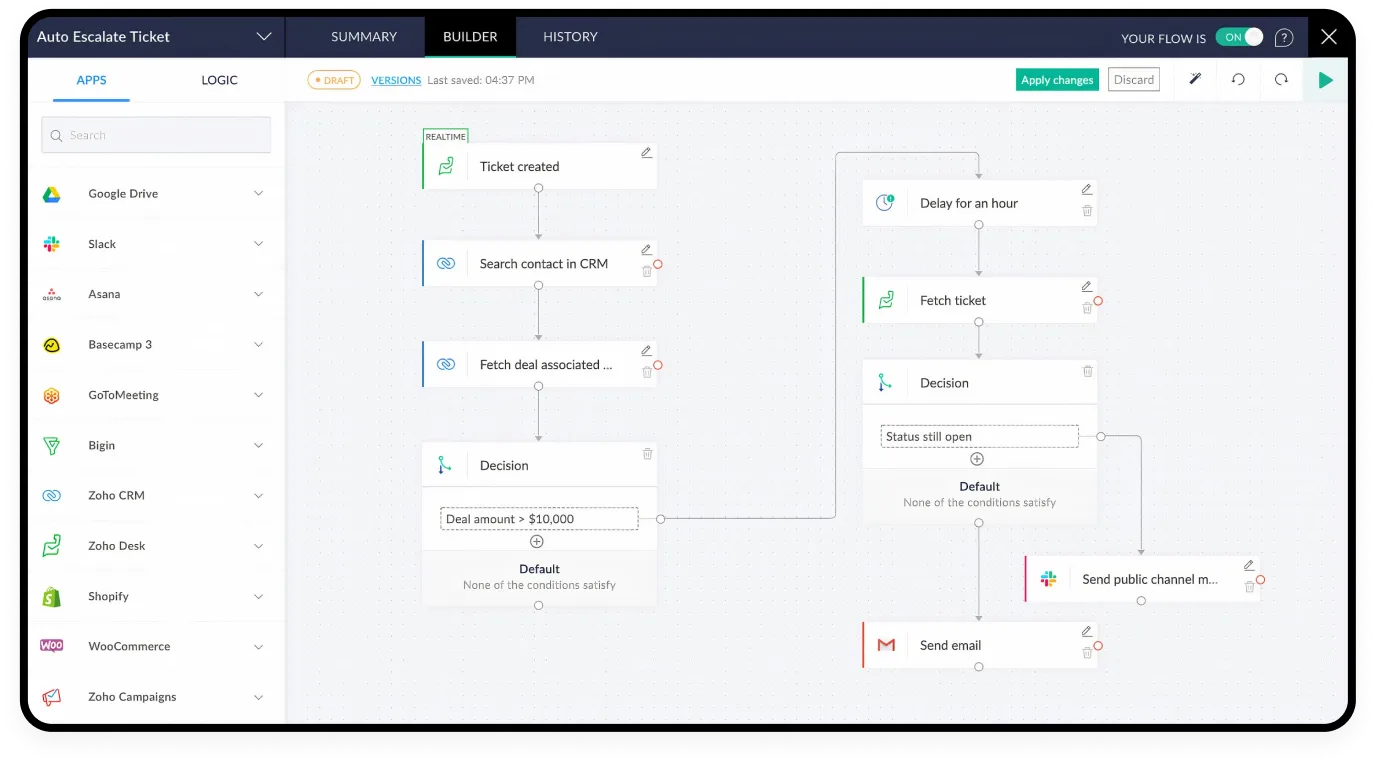The image size is (1376, 763).
Task: Click the apps Search field
Action: pos(156,135)
